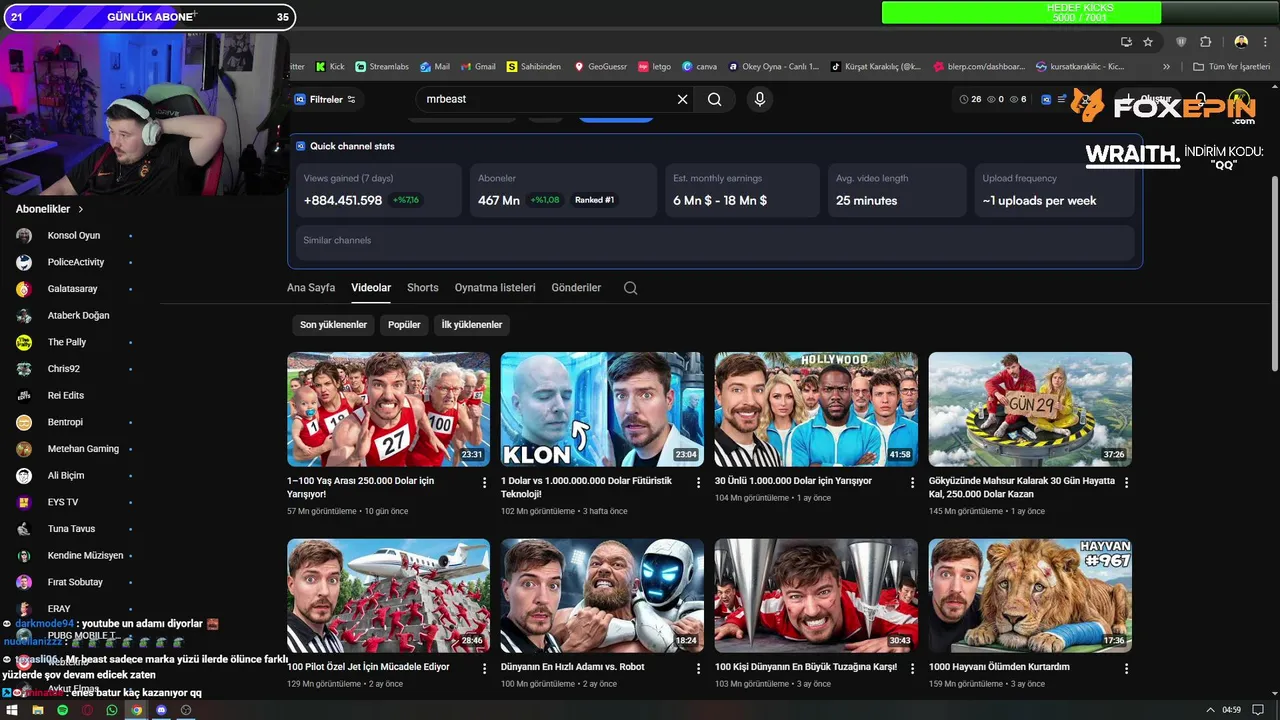Open the Kick bookmark
The height and width of the screenshot is (720, 1280).
[330, 67]
